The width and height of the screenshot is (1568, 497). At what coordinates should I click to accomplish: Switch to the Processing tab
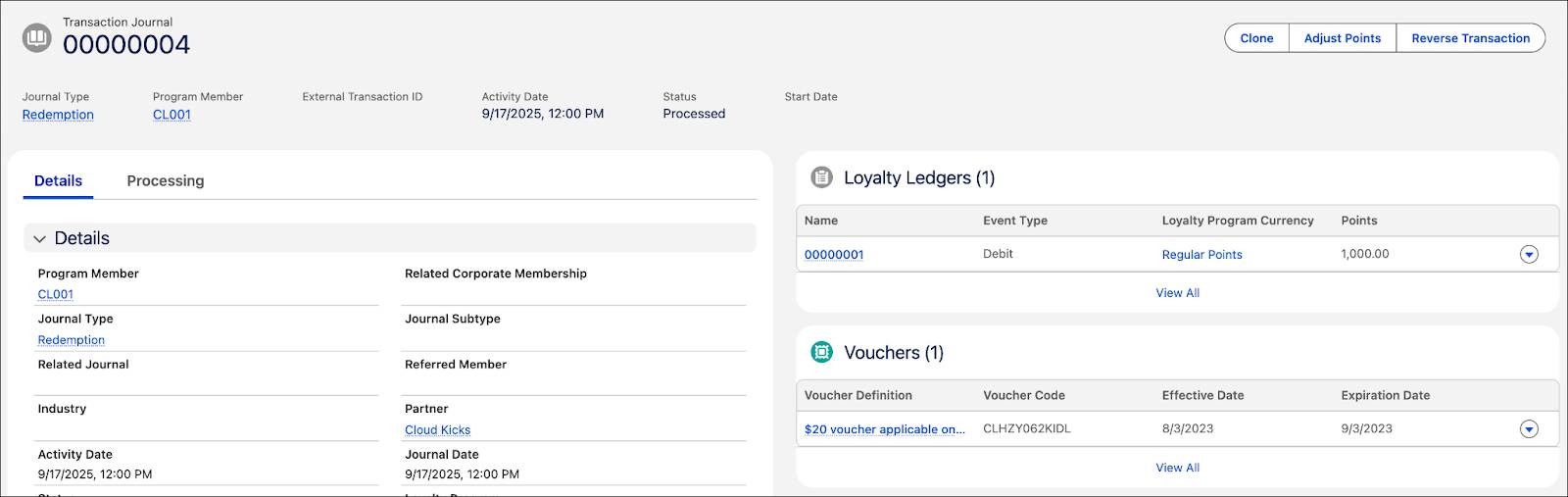click(x=166, y=180)
